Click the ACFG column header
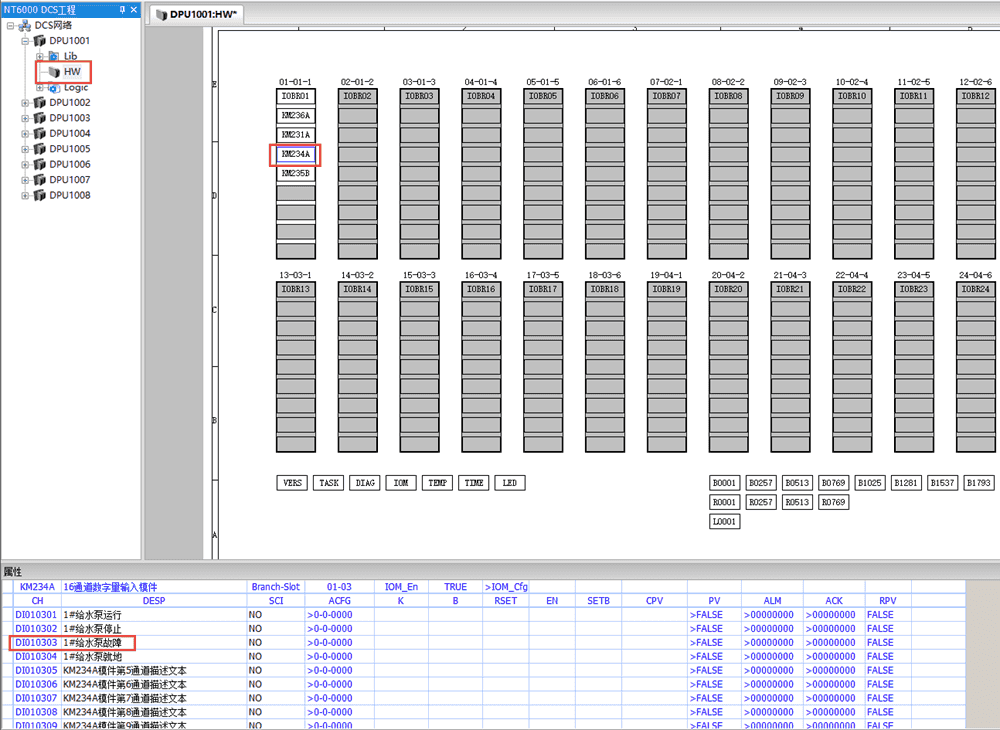The width and height of the screenshot is (1000, 730). click(339, 601)
